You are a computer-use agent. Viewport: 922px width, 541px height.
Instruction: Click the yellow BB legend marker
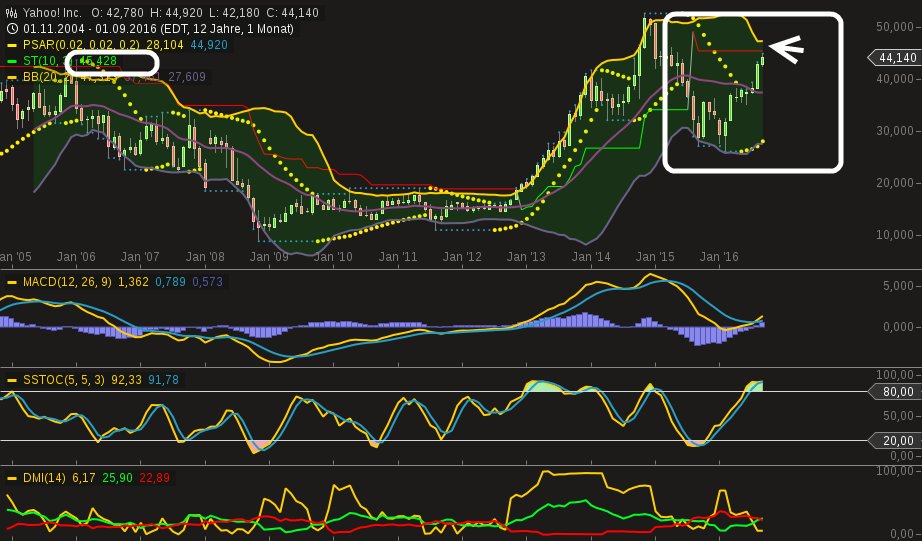pos(12,77)
